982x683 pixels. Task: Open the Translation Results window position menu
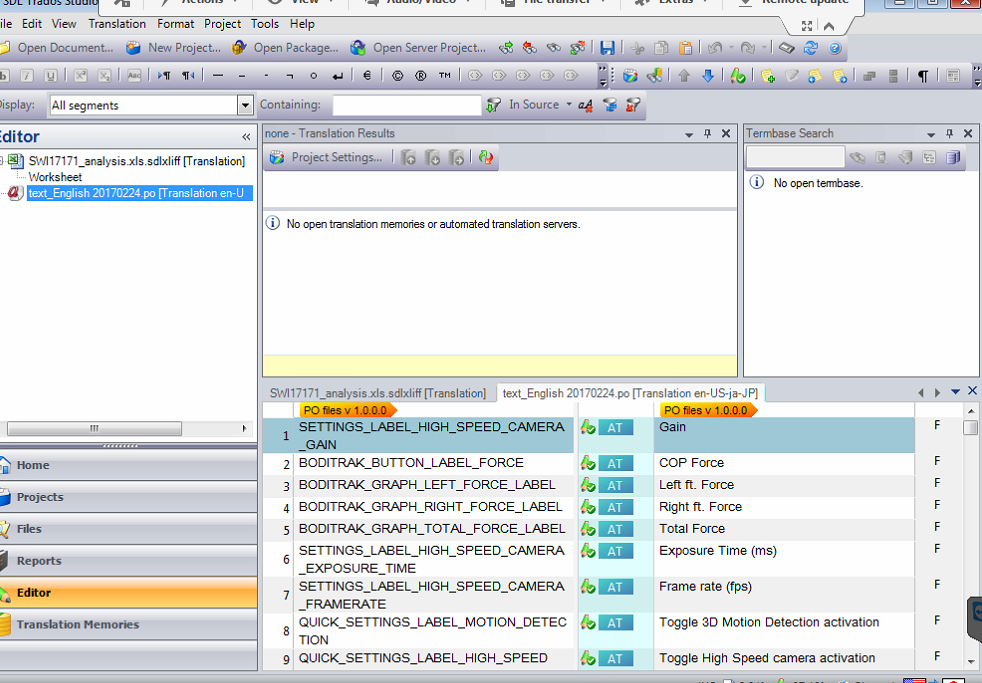tap(689, 134)
